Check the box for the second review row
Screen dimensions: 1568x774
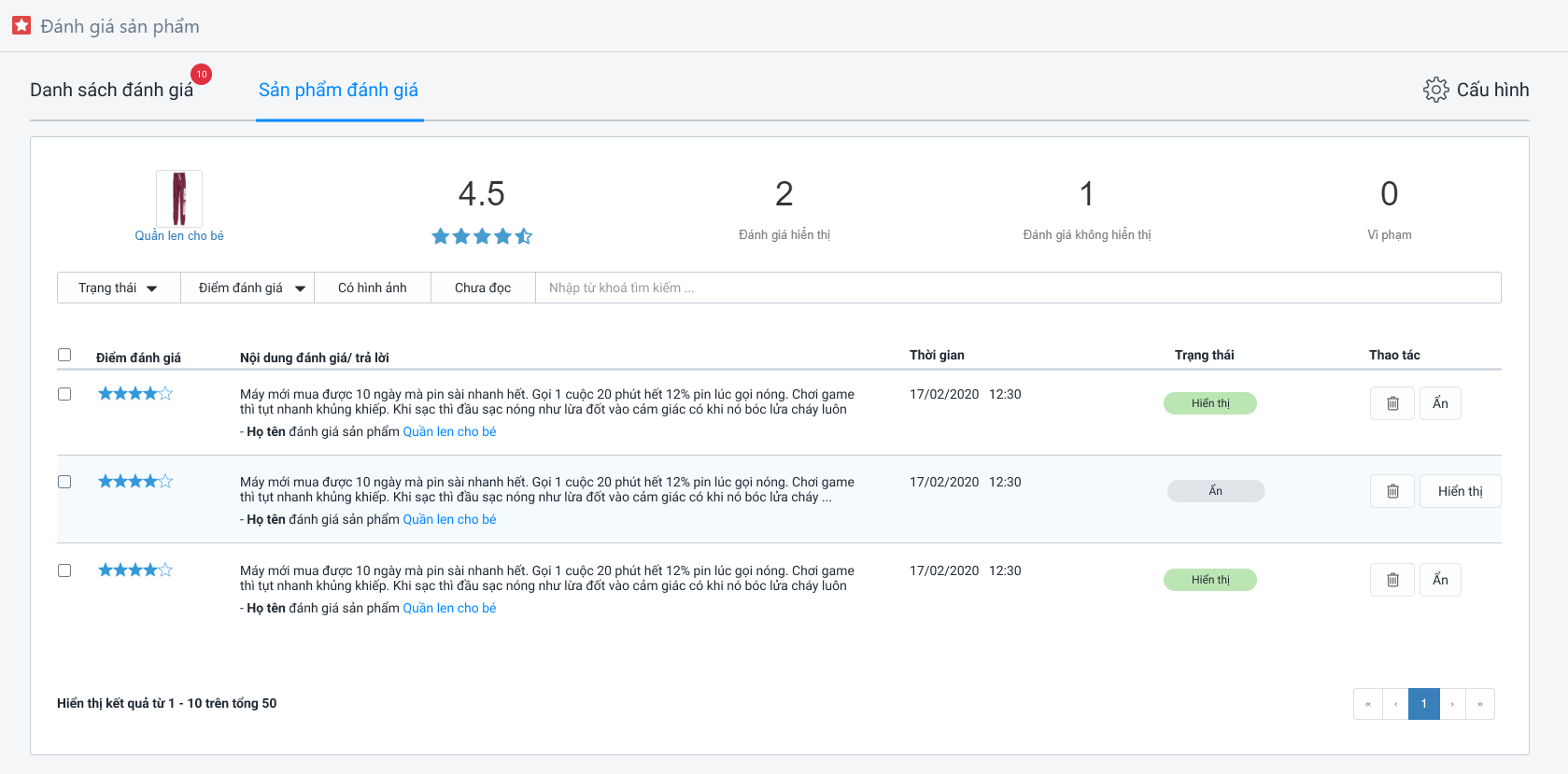coord(64,482)
